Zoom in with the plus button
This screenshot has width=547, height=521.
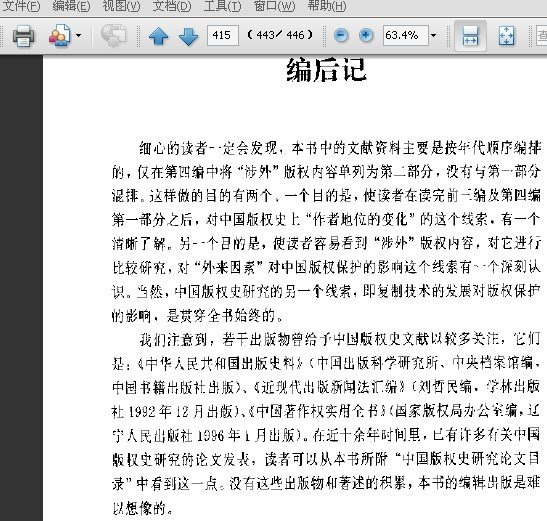click(x=366, y=35)
